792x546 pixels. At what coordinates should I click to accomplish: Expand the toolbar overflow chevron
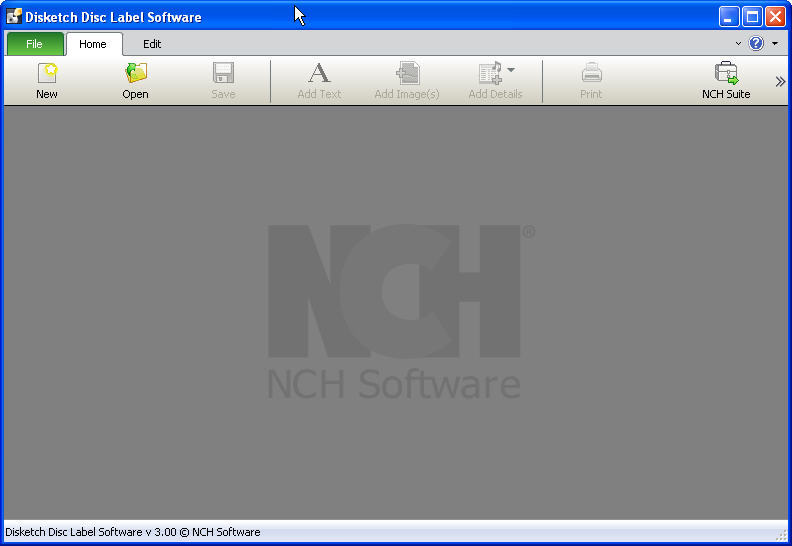(x=780, y=82)
